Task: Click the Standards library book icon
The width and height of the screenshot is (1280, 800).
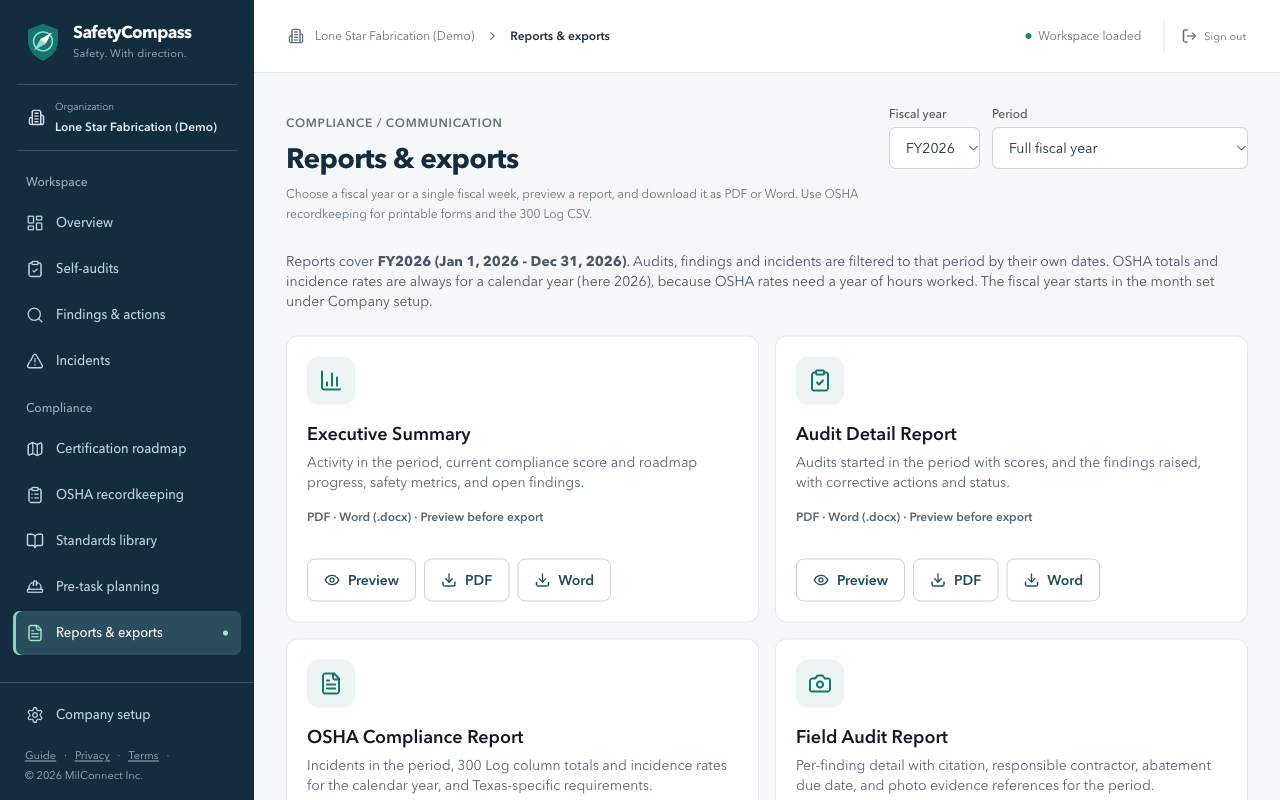Action: coord(35,541)
